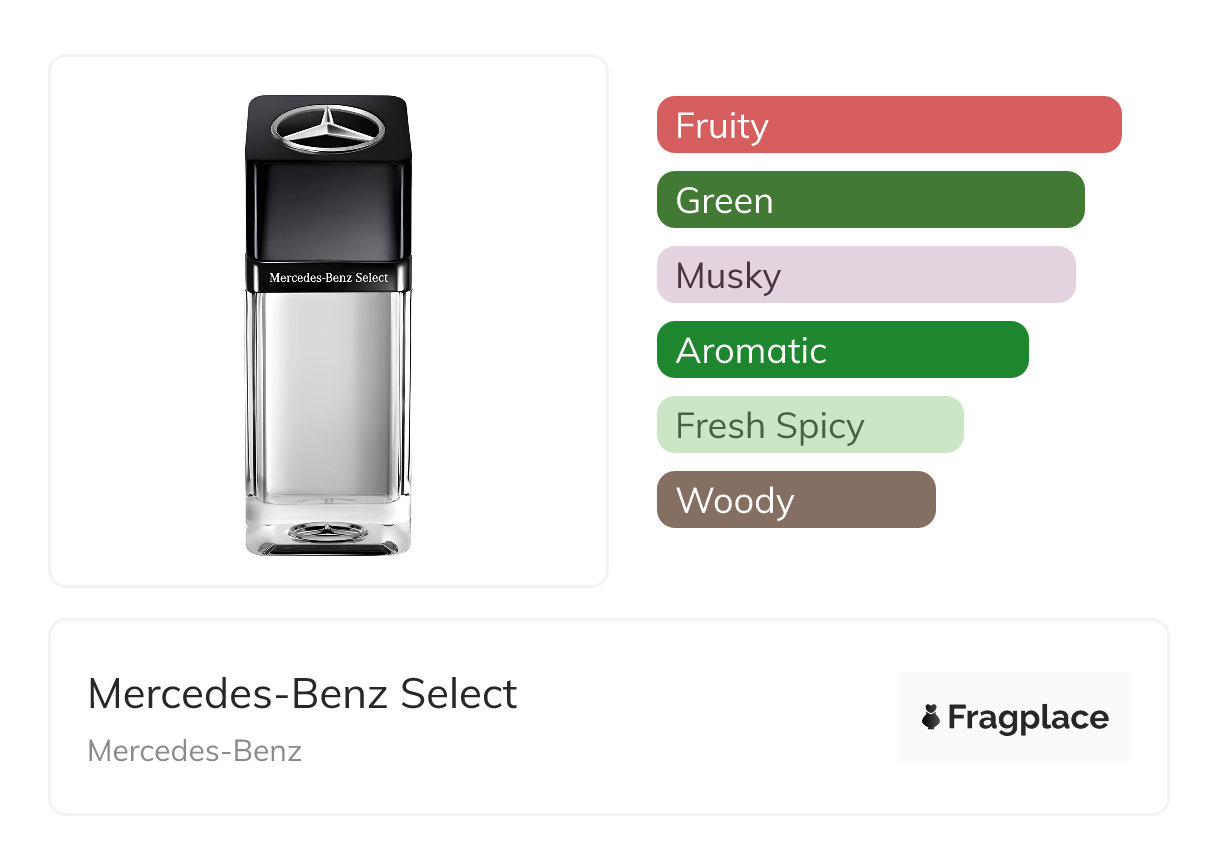Click the clear glass body of the bottle
Screen dimensions: 1218x864
pos(328,394)
